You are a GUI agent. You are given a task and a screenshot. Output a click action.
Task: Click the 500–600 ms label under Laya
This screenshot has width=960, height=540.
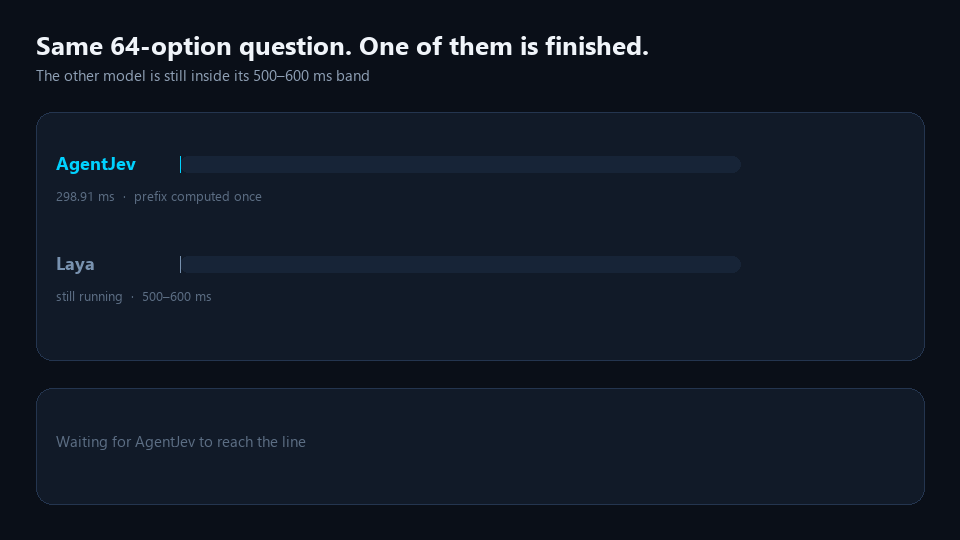tap(176, 296)
